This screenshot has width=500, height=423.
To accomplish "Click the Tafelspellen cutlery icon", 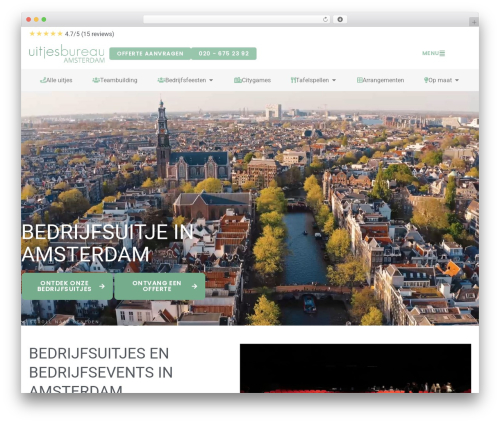I will pyautogui.click(x=293, y=80).
